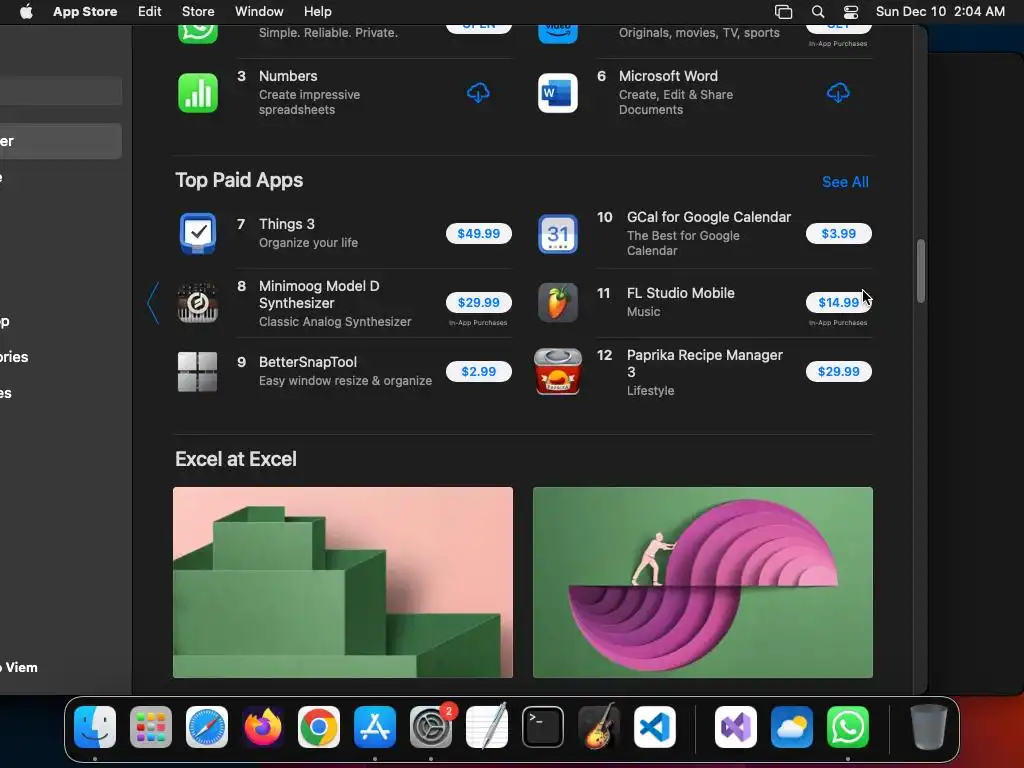Click the App Store window vertical scrollbar
Image resolution: width=1024 pixels, height=768 pixels.
[921, 271]
